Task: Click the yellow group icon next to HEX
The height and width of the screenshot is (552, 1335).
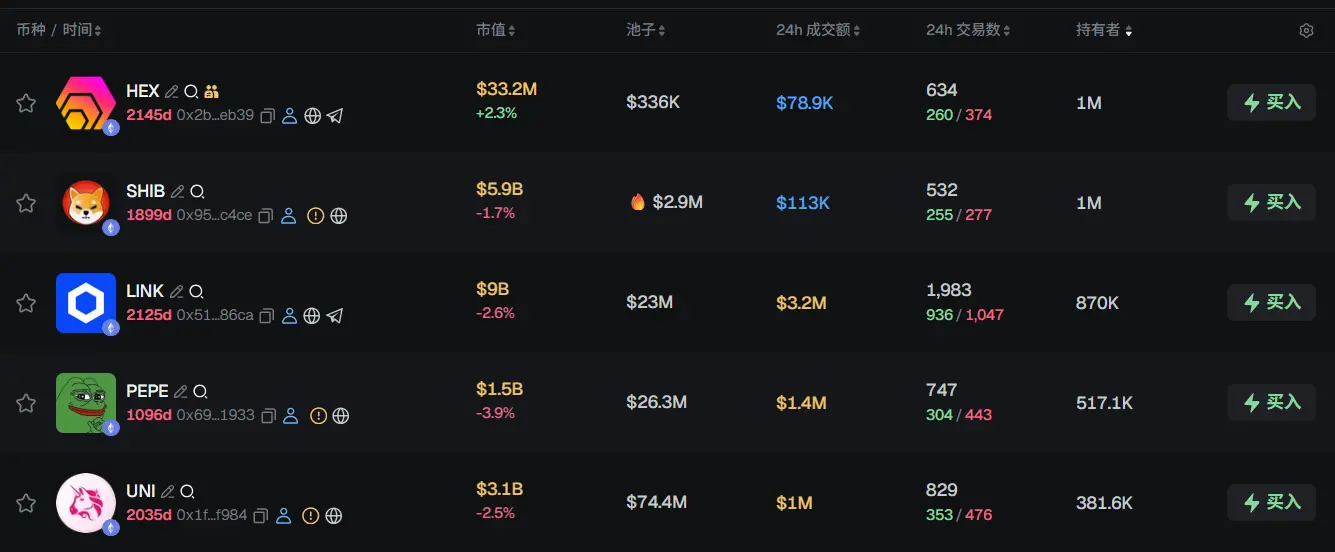Action: pos(211,92)
